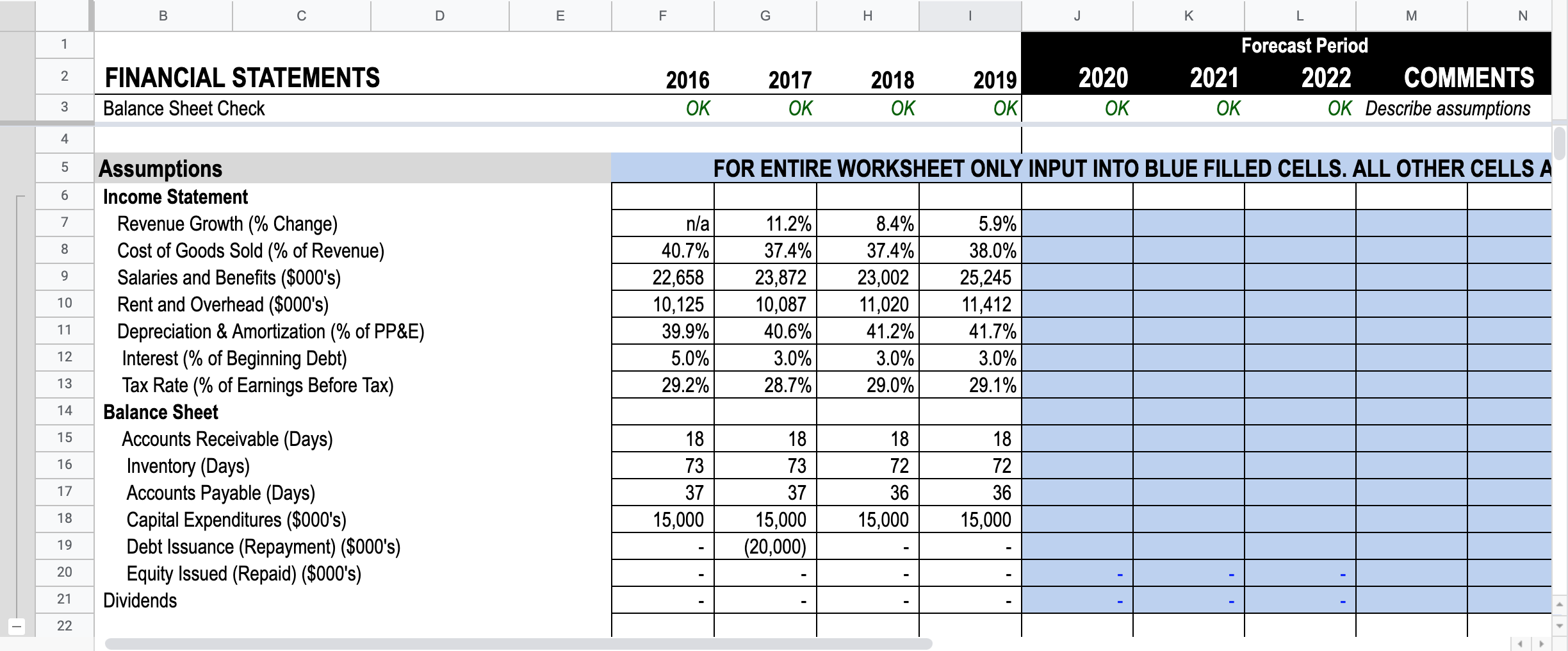Click the scroll right arrow
The image size is (1568, 651).
[x=1542, y=644]
